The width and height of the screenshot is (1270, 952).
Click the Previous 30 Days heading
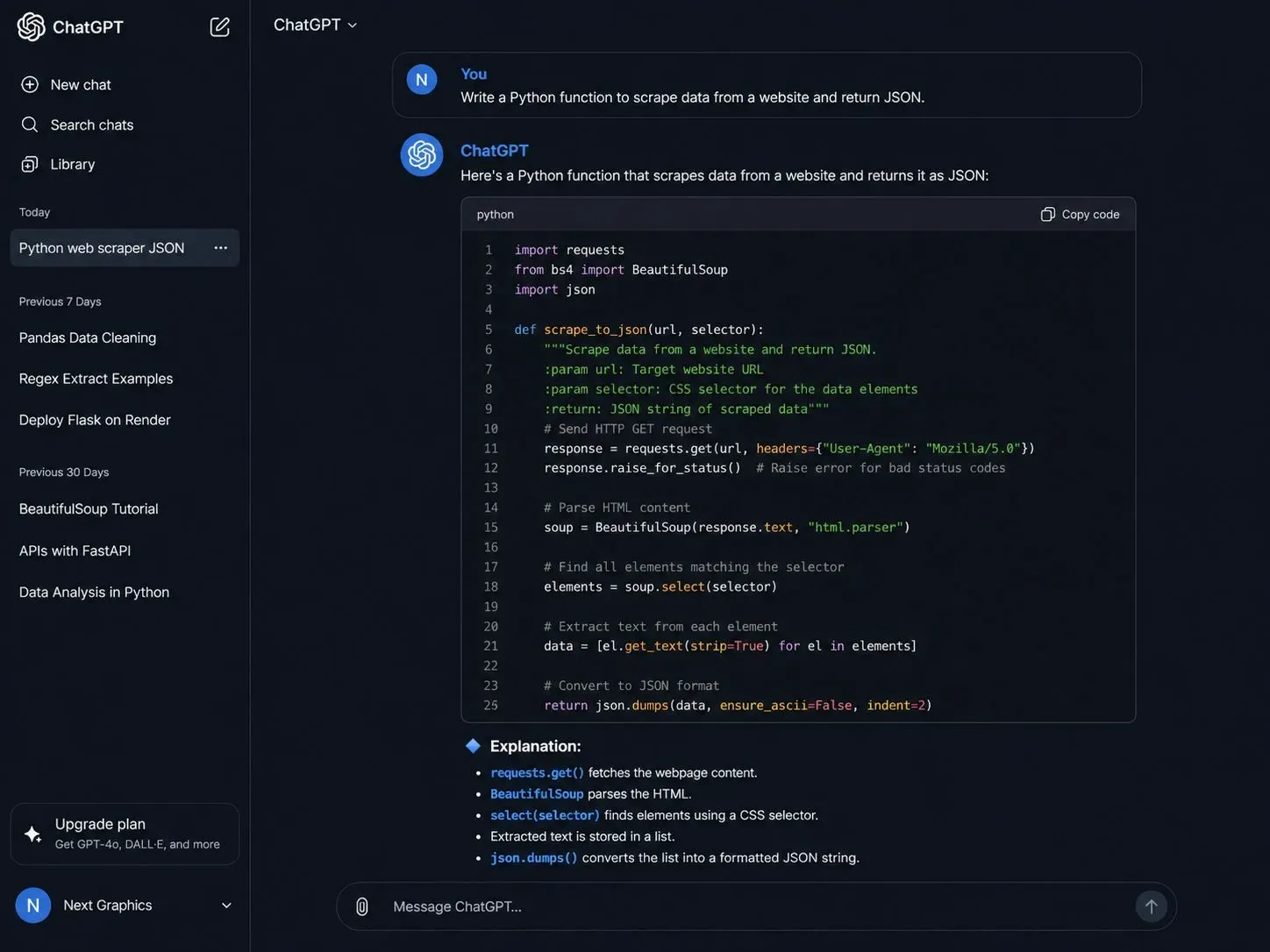[64, 472]
